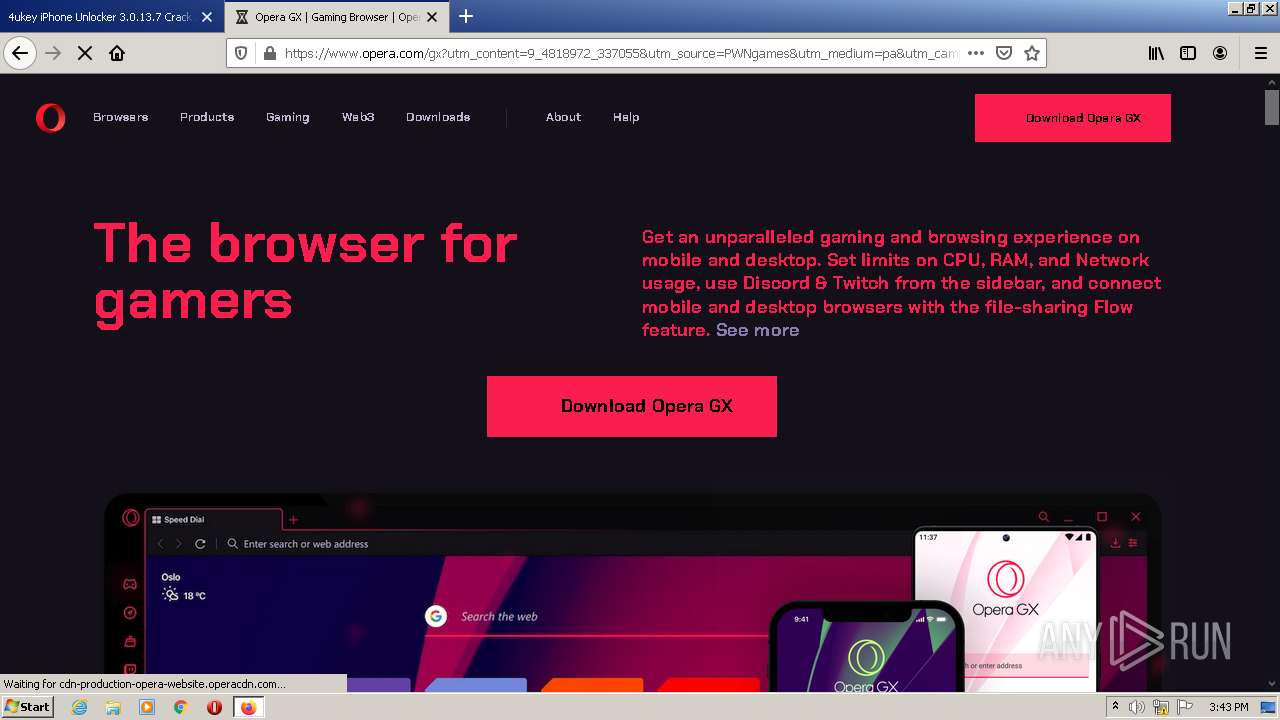Screen dimensions: 1280x720
Task: Click the hero browser mockup image
Action: [x=632, y=592]
